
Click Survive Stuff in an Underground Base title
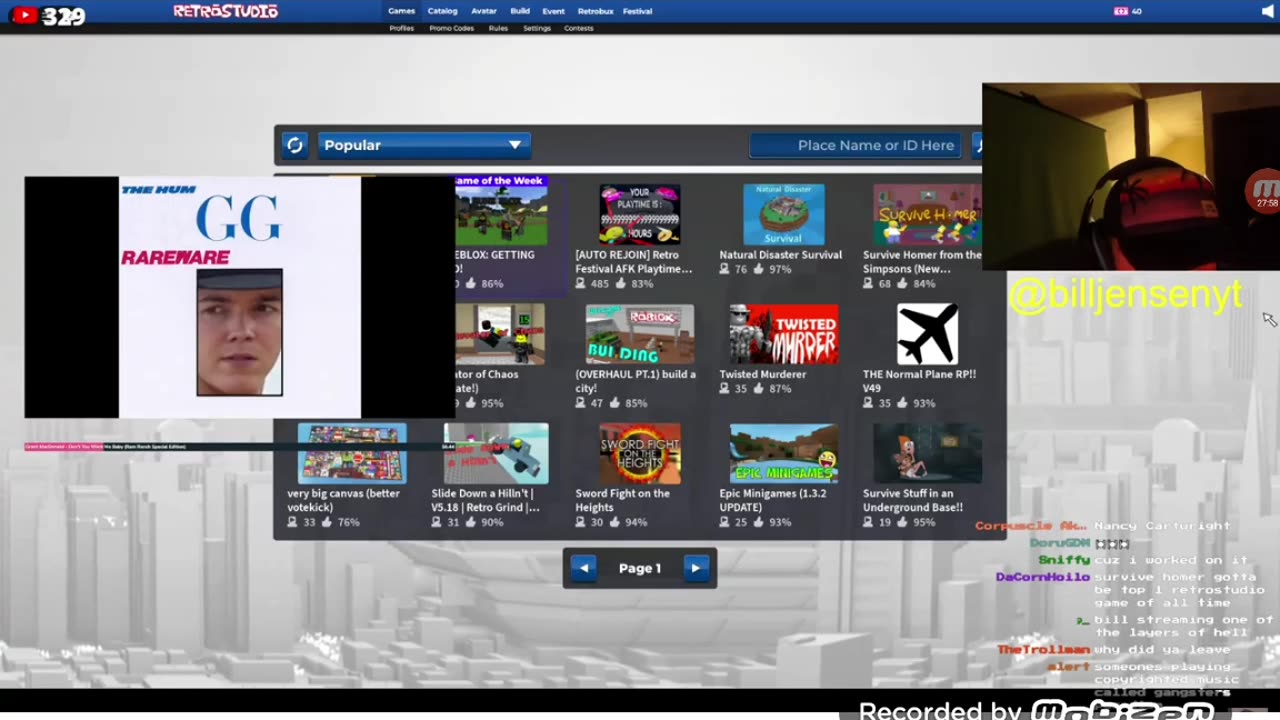pyautogui.click(x=913, y=500)
